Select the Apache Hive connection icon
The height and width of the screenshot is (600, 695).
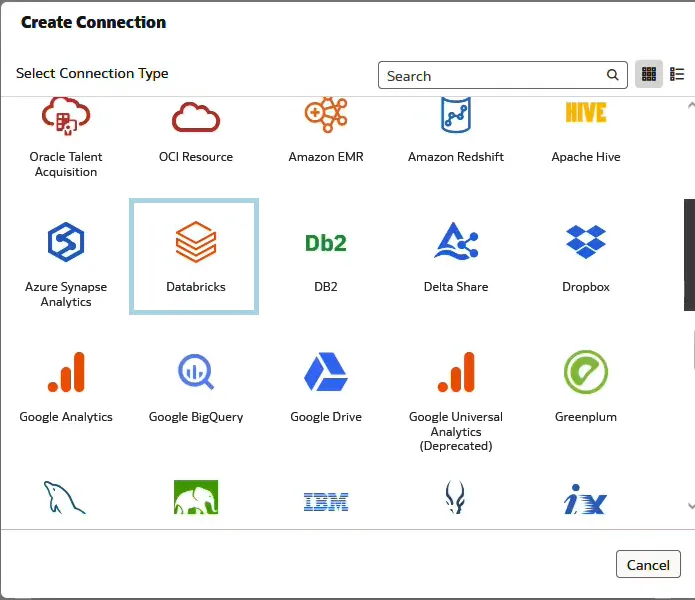click(x=586, y=112)
